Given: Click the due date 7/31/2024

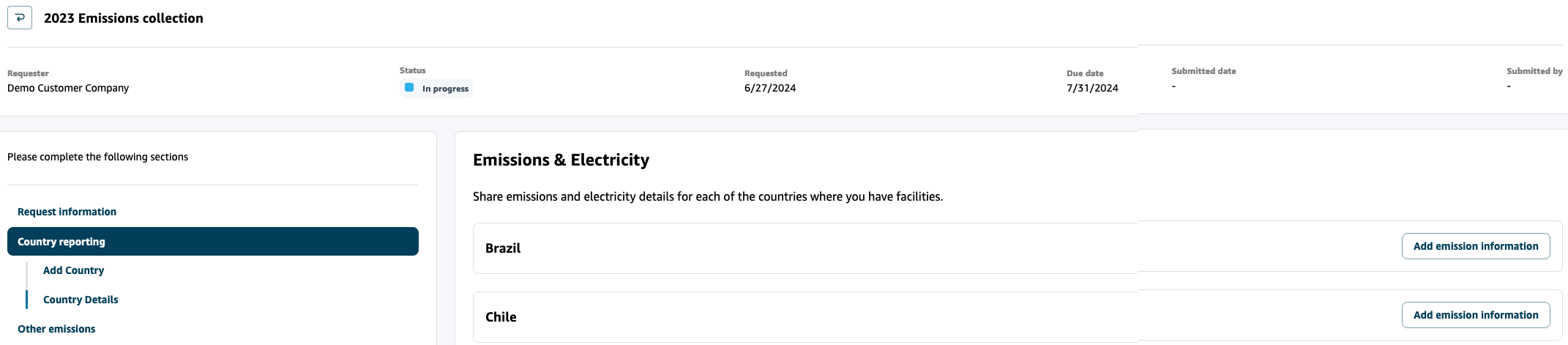Looking at the screenshot, I should [x=1092, y=88].
